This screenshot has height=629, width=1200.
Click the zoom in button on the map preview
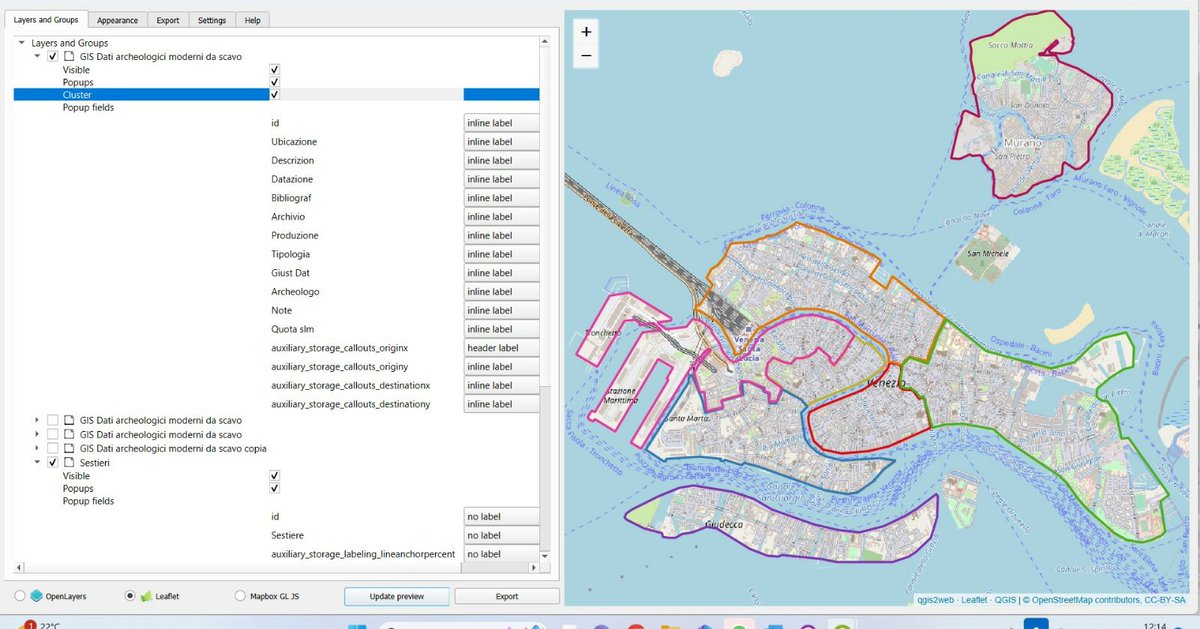tap(586, 32)
